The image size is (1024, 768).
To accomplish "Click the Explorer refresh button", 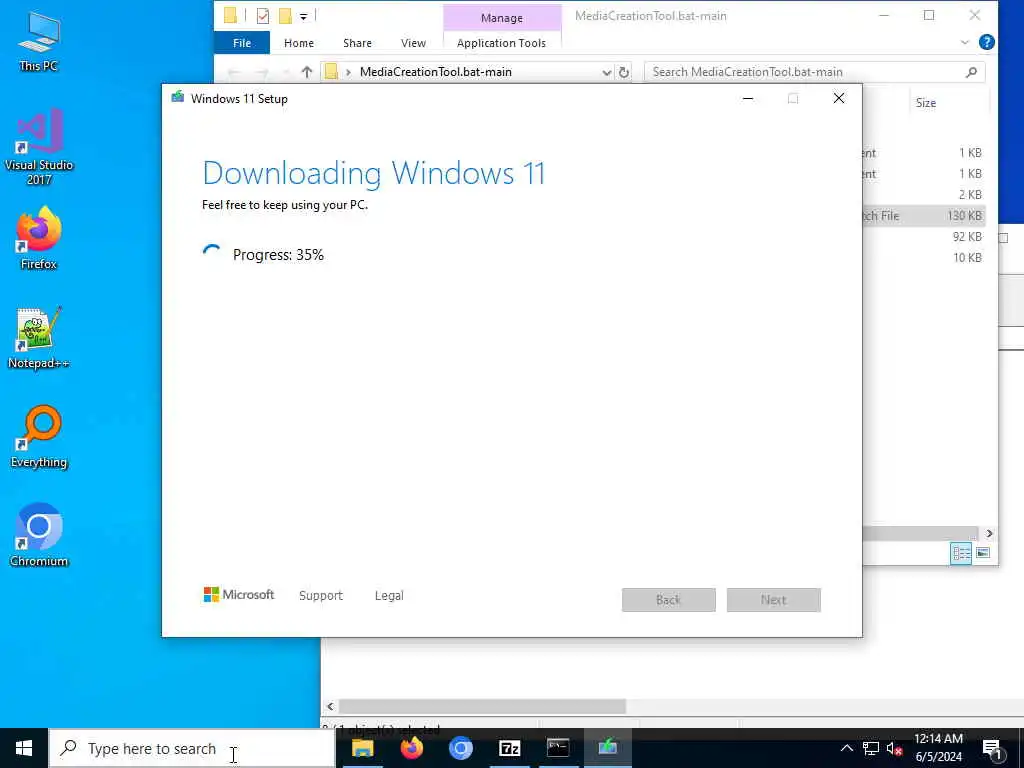I will [624, 72].
